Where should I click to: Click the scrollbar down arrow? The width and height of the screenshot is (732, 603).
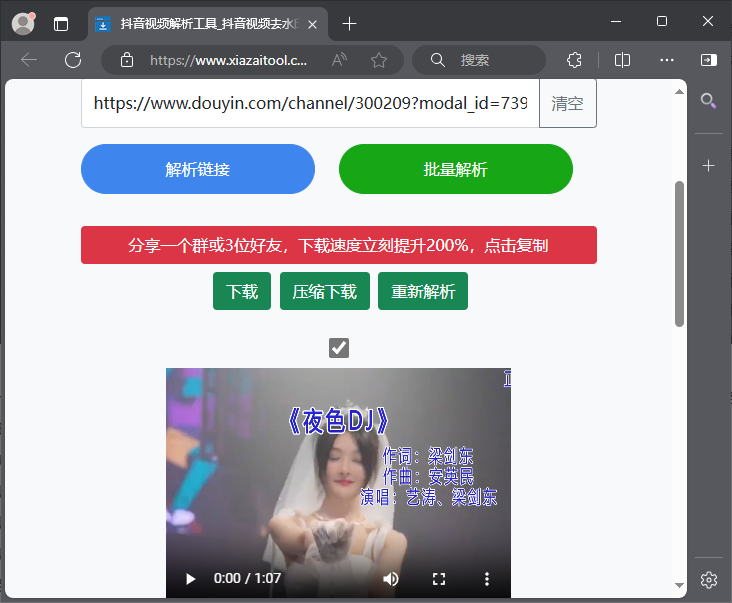point(679,585)
